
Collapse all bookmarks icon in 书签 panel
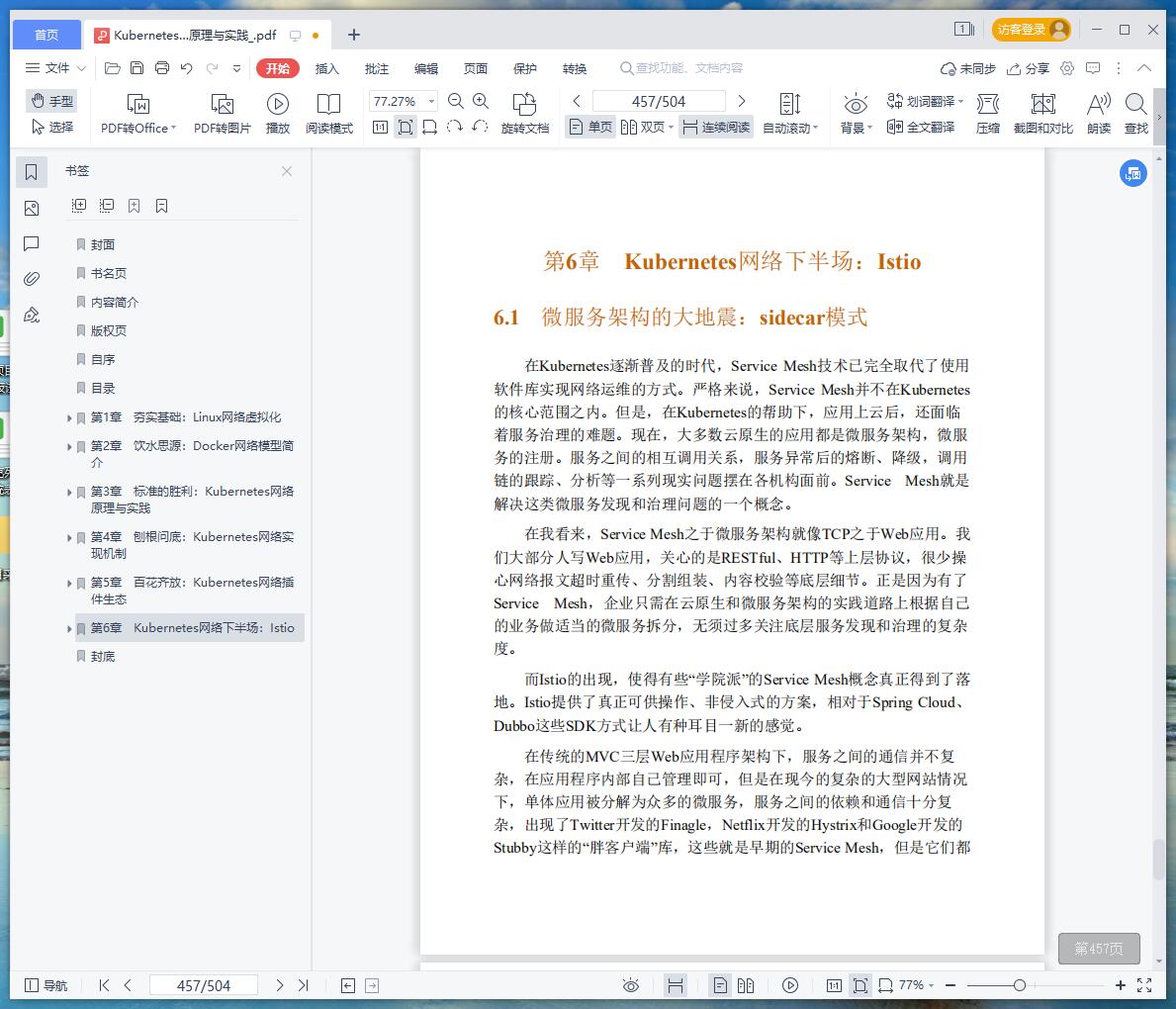coord(107,206)
